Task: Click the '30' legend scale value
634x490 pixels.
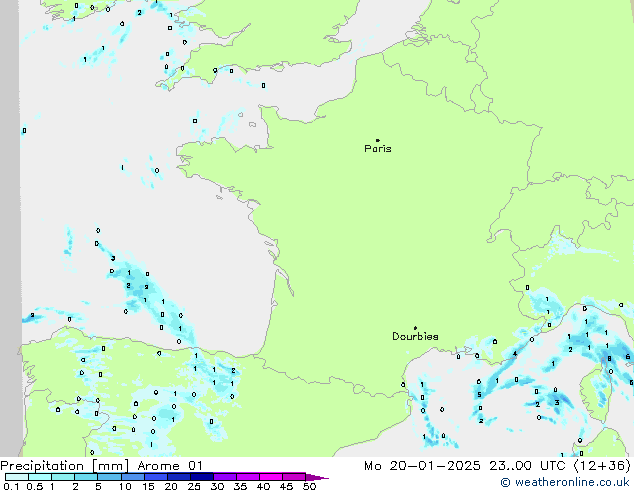Action: tap(218, 486)
